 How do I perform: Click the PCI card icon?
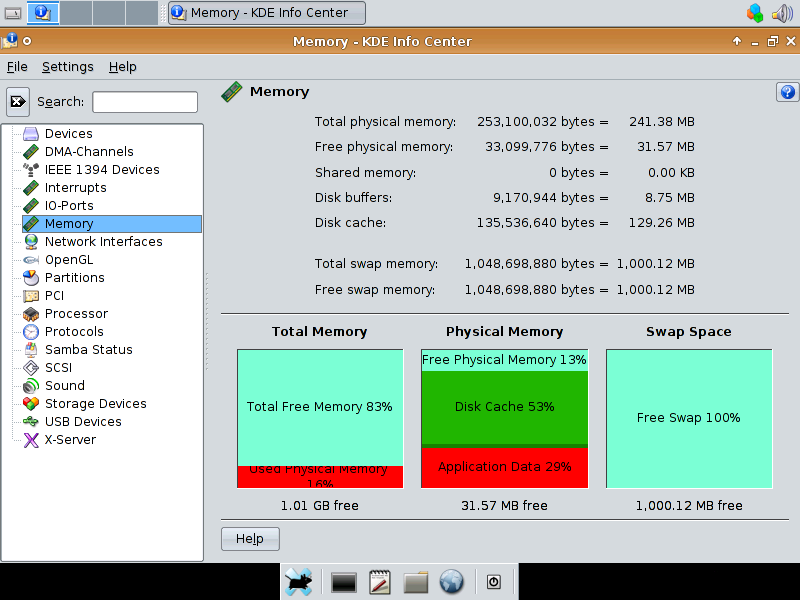click(x=31, y=296)
